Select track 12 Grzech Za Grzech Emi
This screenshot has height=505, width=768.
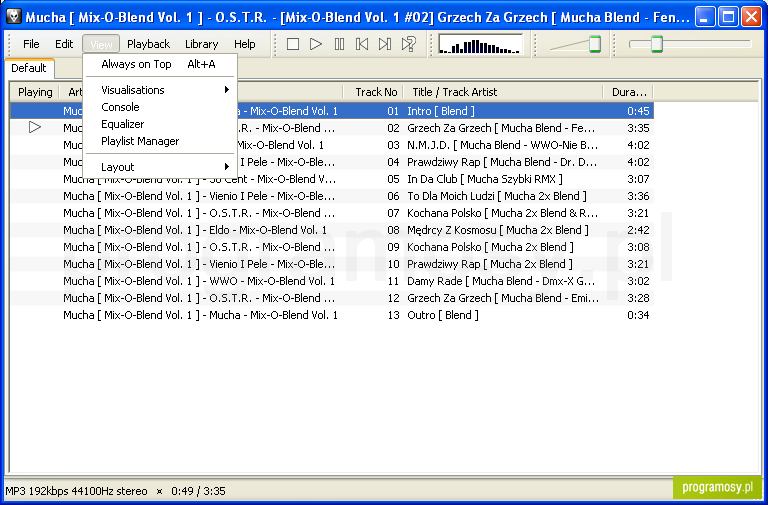(332, 298)
